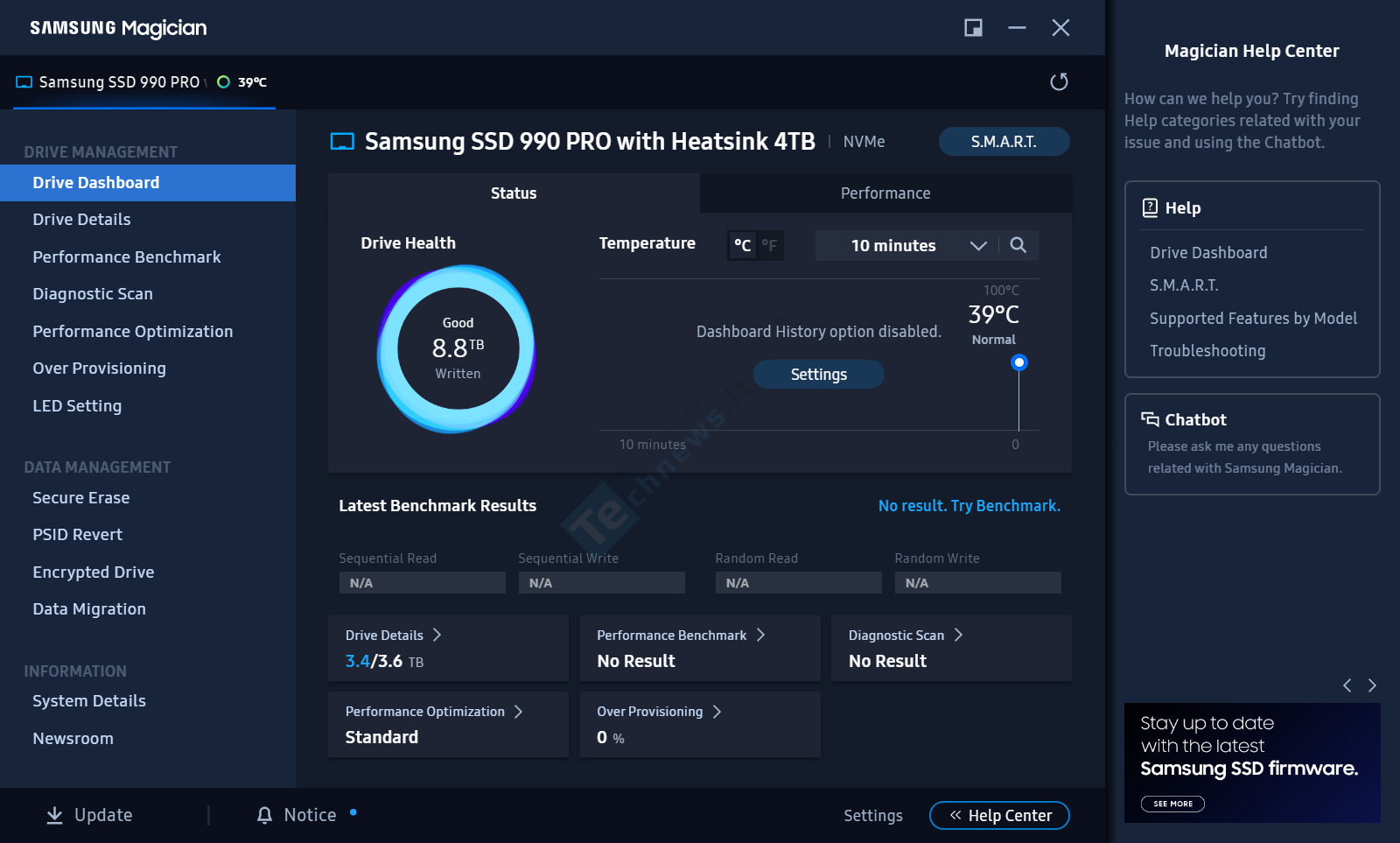Click the Chatbot speech bubble icon
The height and width of the screenshot is (843, 1400).
click(1150, 419)
